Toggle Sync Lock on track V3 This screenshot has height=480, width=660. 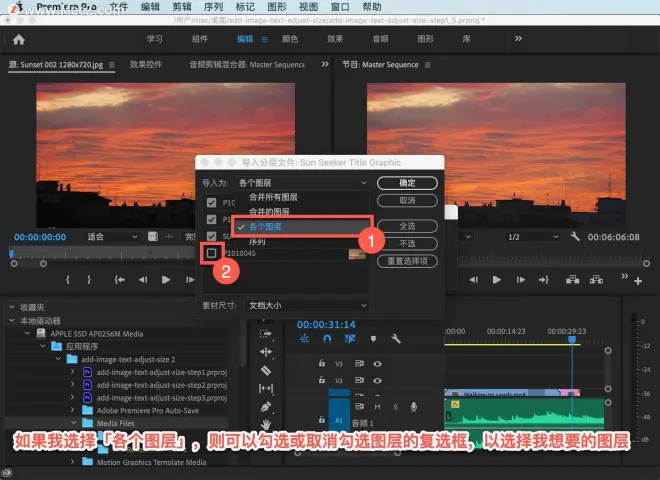coord(359,363)
